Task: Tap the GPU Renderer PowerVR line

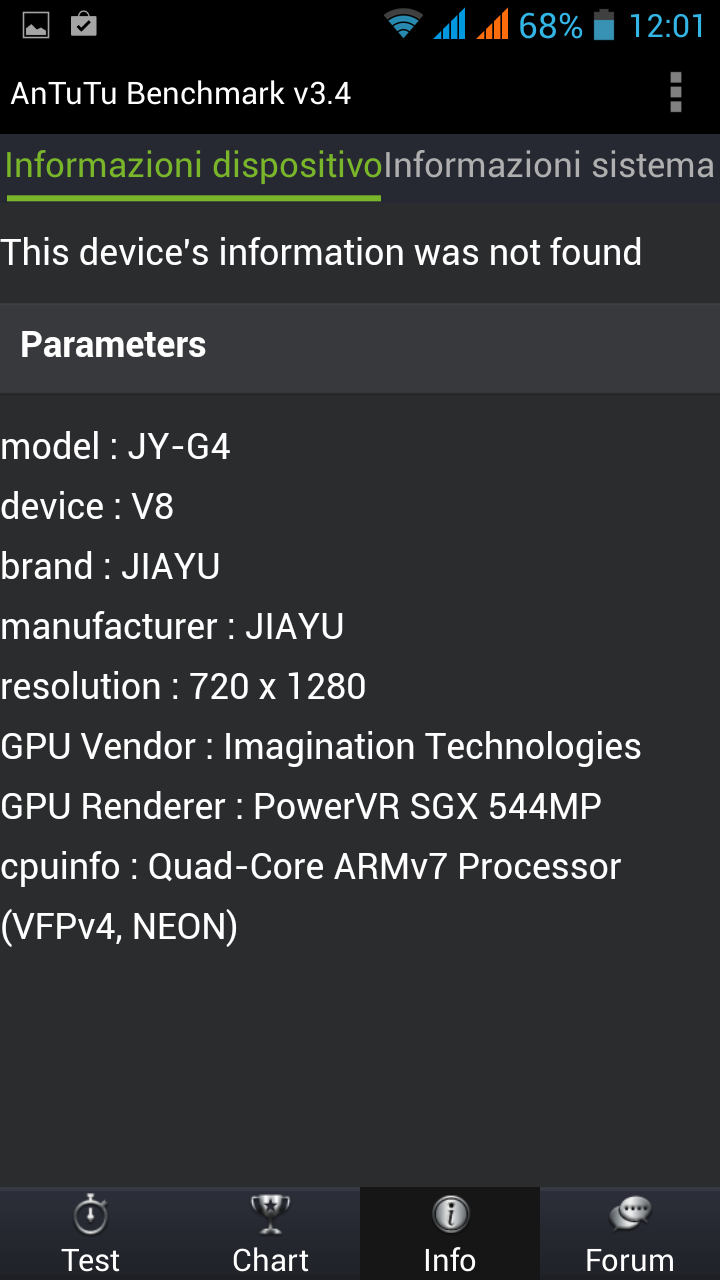Action: pyautogui.click(x=301, y=807)
